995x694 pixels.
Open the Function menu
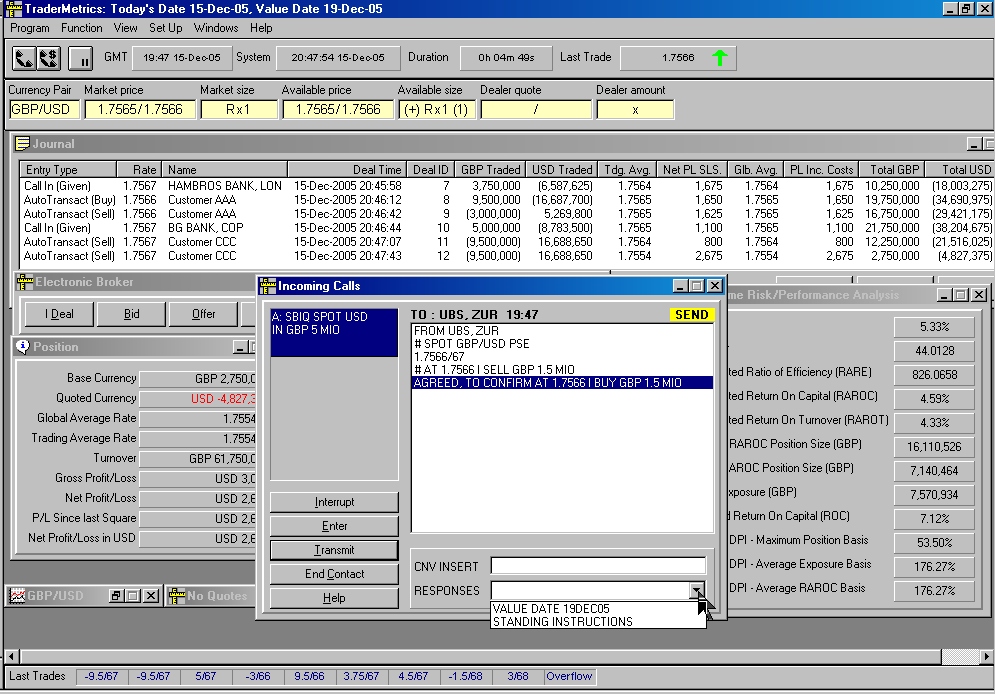82,28
